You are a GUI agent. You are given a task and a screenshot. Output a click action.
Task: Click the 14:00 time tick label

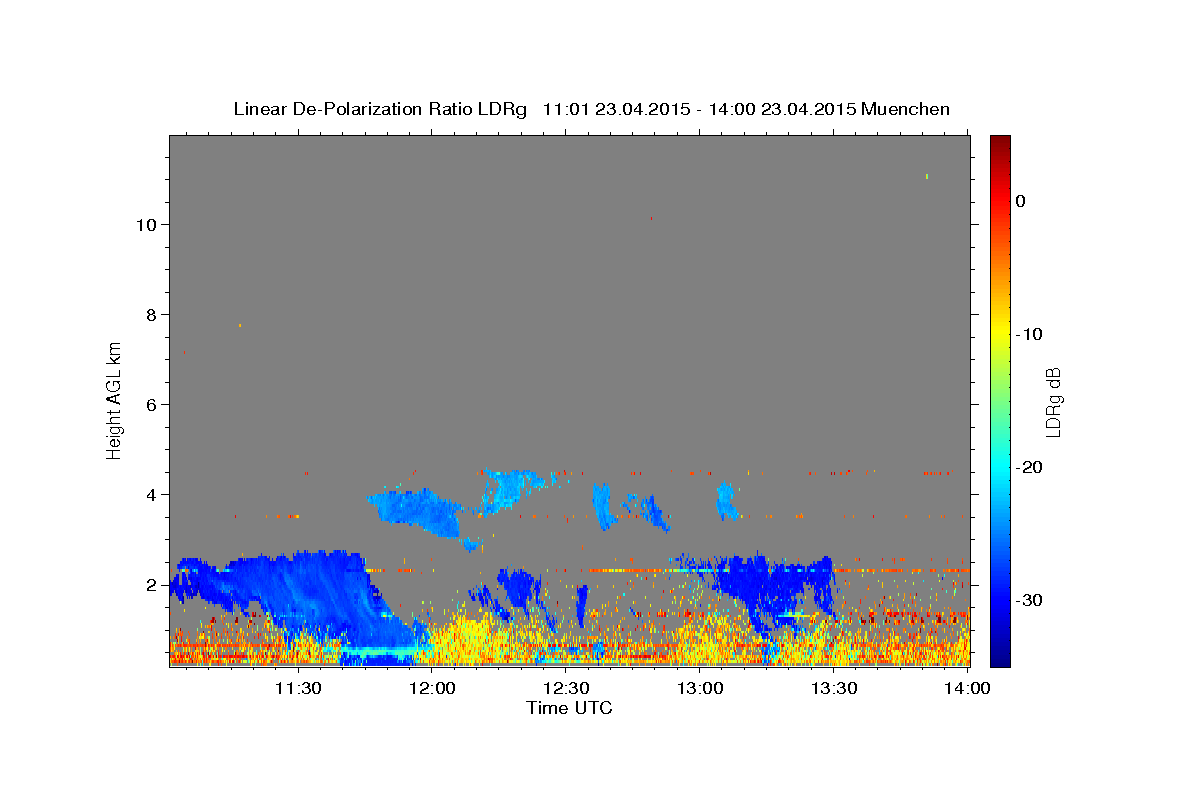tap(968, 688)
